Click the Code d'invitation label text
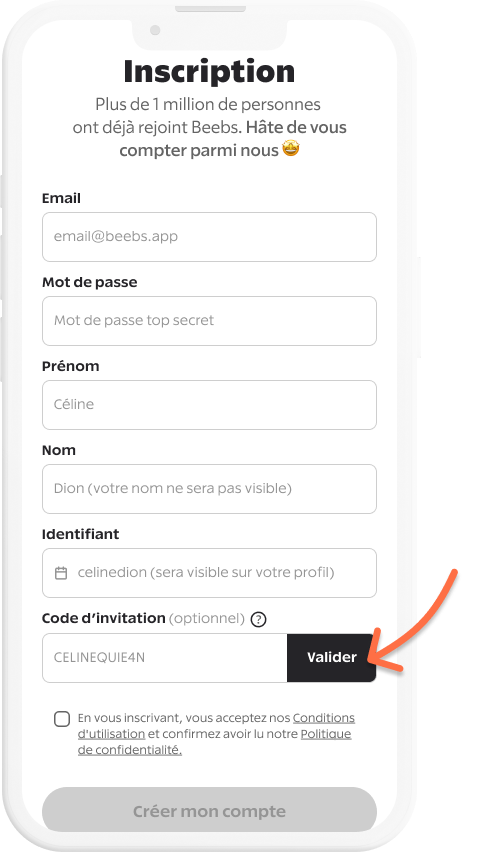The height and width of the screenshot is (852, 479). pyautogui.click(x=104, y=618)
